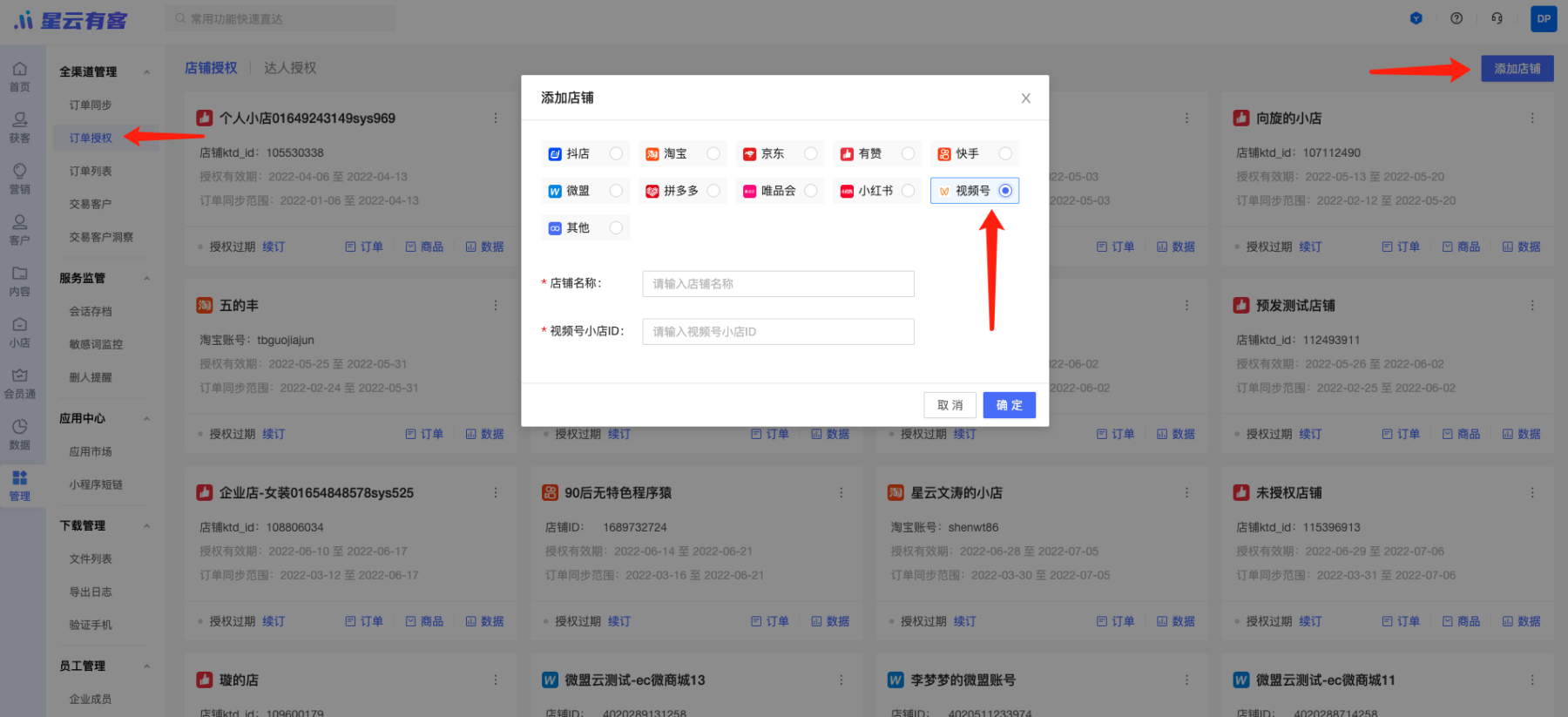Switch to 店铺授权 tab
Viewport: 1568px width, 717px height.
coord(211,68)
